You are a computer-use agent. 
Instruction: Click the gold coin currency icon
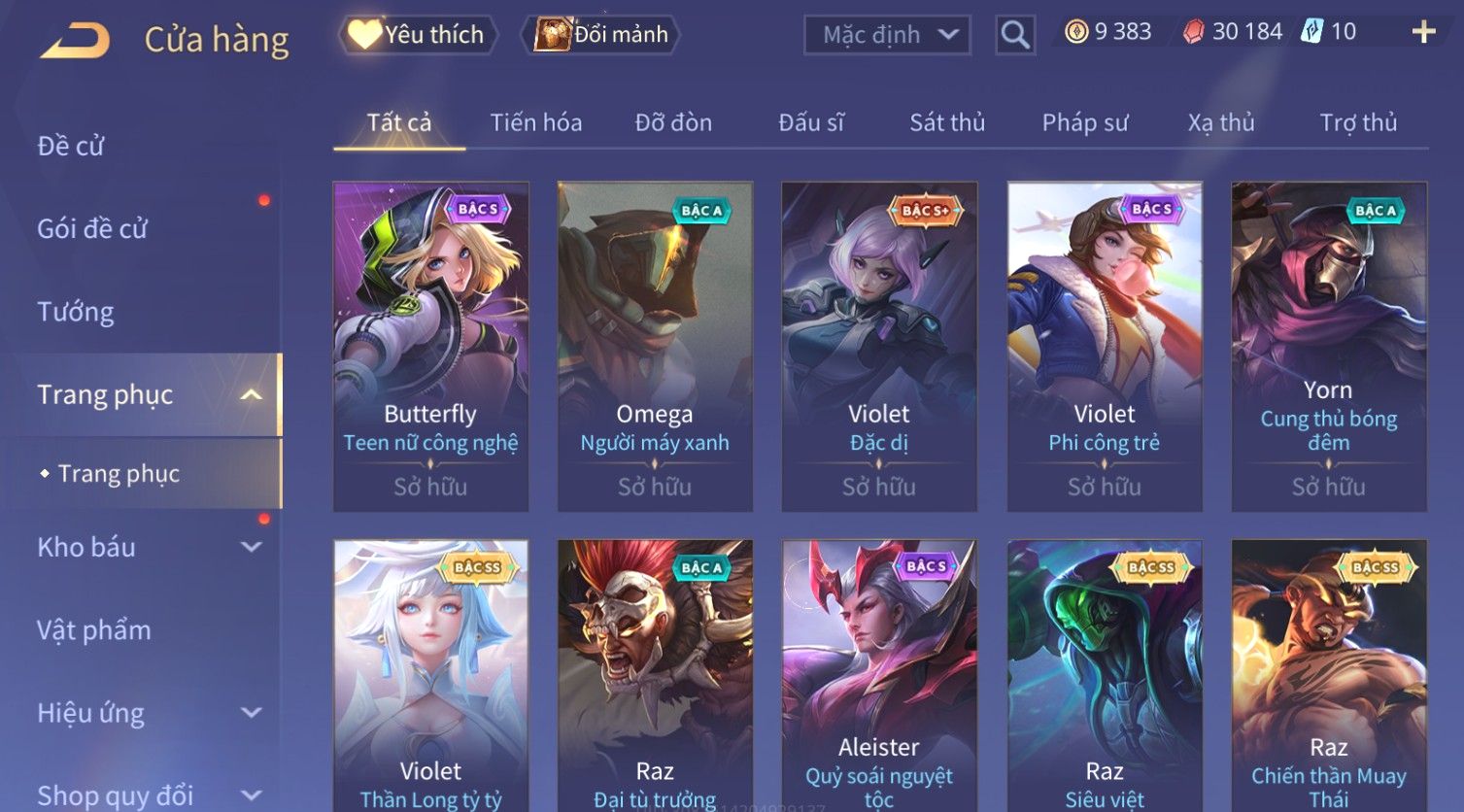1076,32
